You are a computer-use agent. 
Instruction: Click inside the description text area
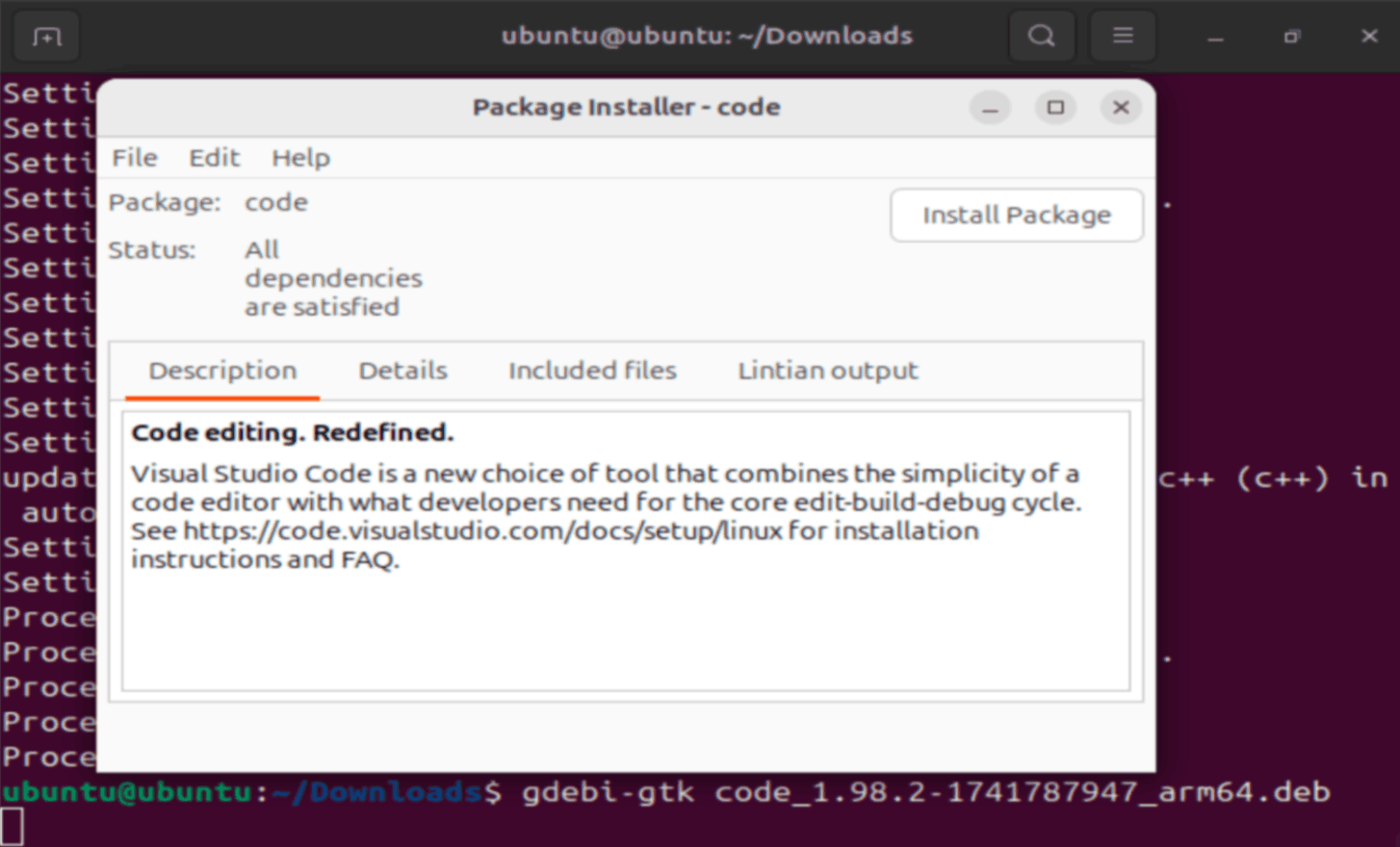[626, 626]
